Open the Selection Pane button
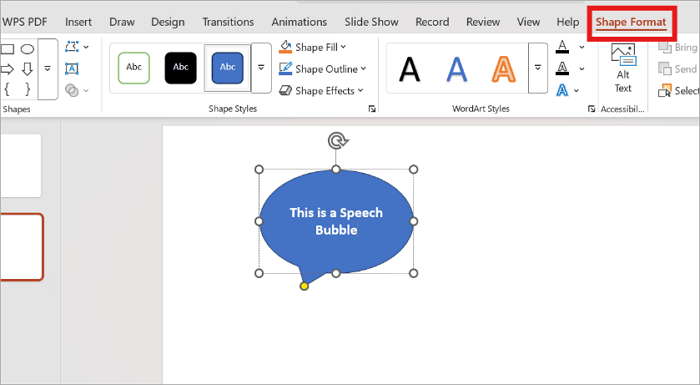 point(678,91)
